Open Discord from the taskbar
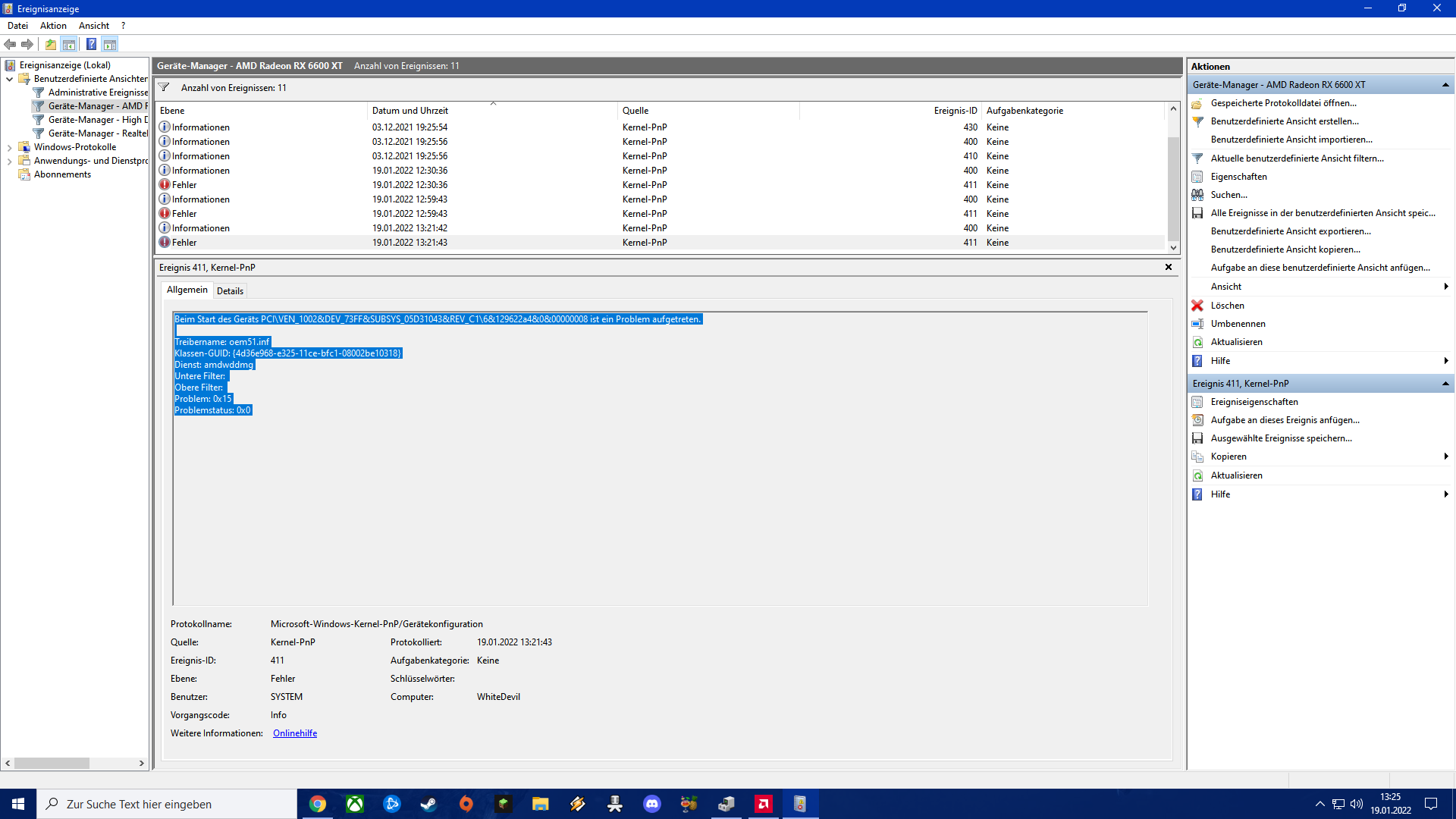Image resolution: width=1456 pixels, height=819 pixels. click(x=651, y=804)
